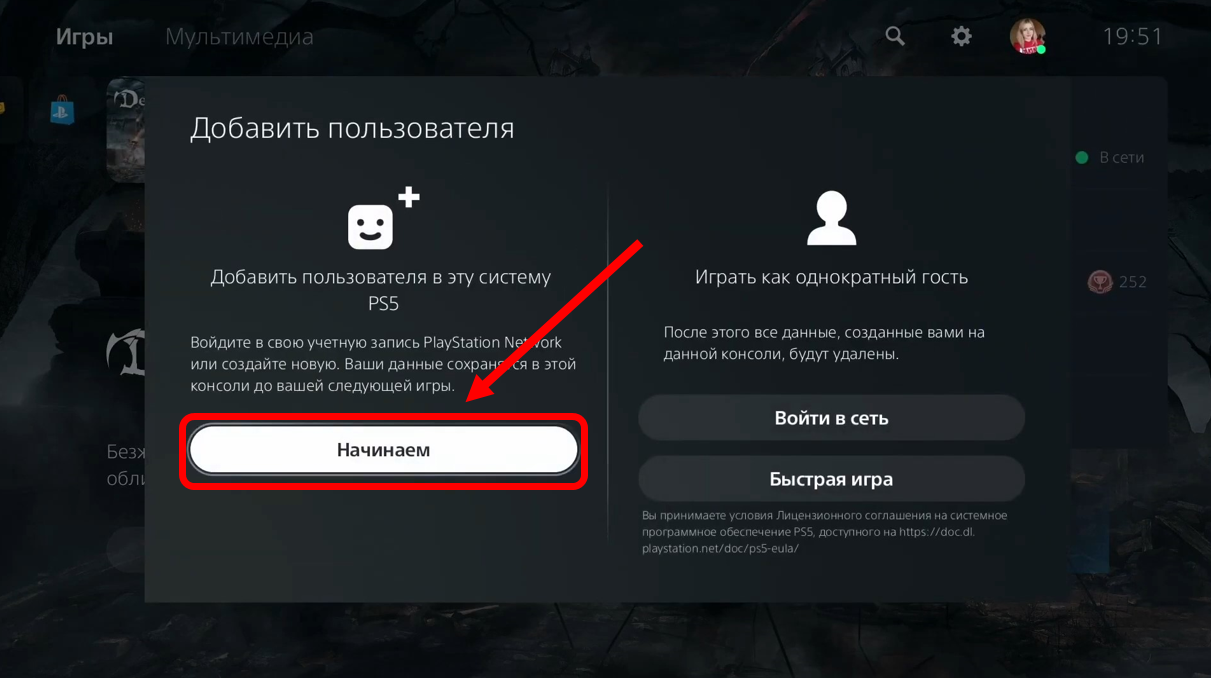This screenshot has width=1211, height=678.
Task: Click the Быстрая игра button
Action: pos(831,479)
